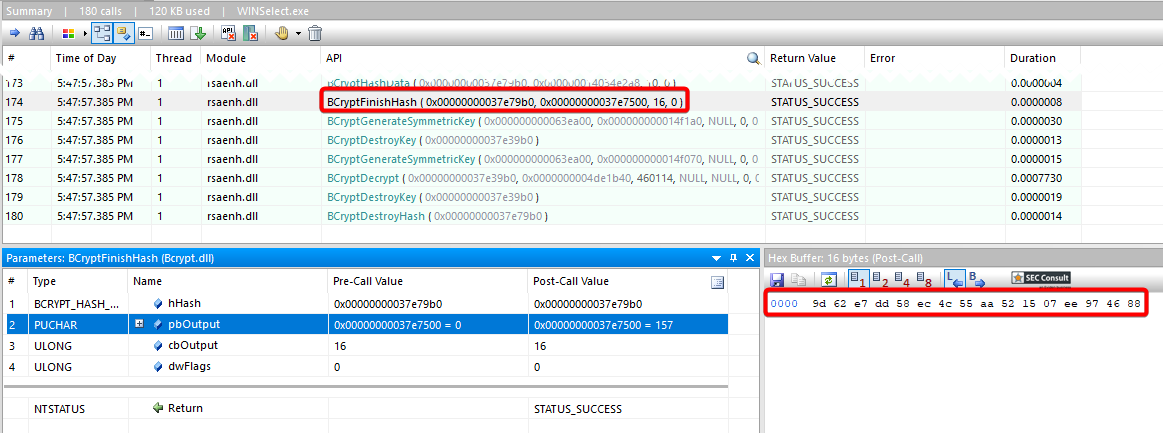Click the magnifier icon in API column header
1163x433 pixels.
pos(753,58)
